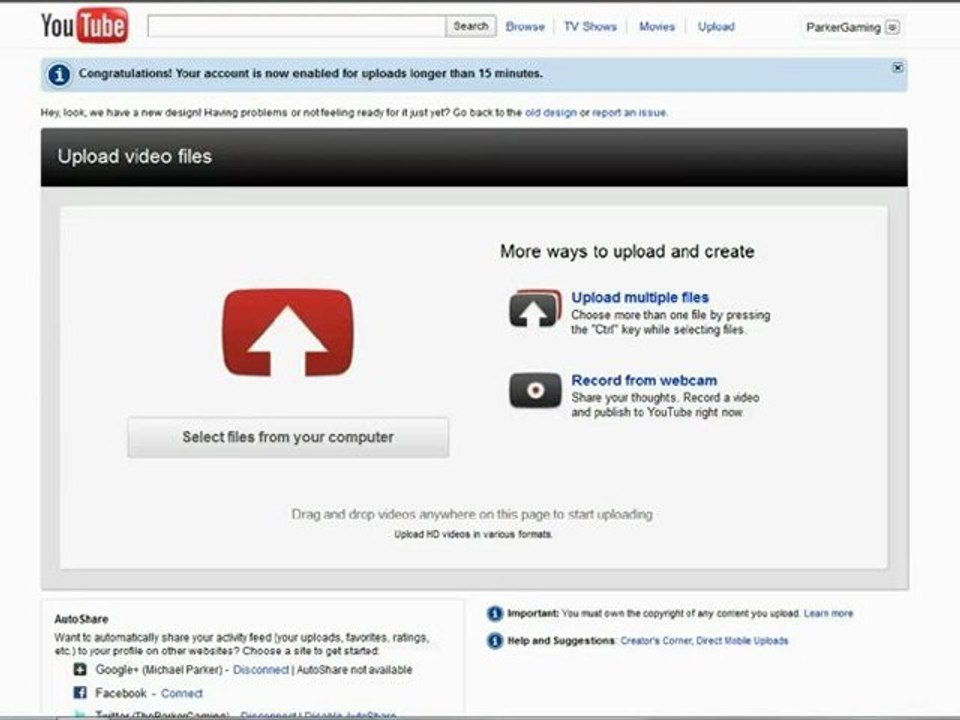Viewport: 960px width, 720px height.
Task: Click the Facebook icon in AutoShare
Action: tap(80, 692)
